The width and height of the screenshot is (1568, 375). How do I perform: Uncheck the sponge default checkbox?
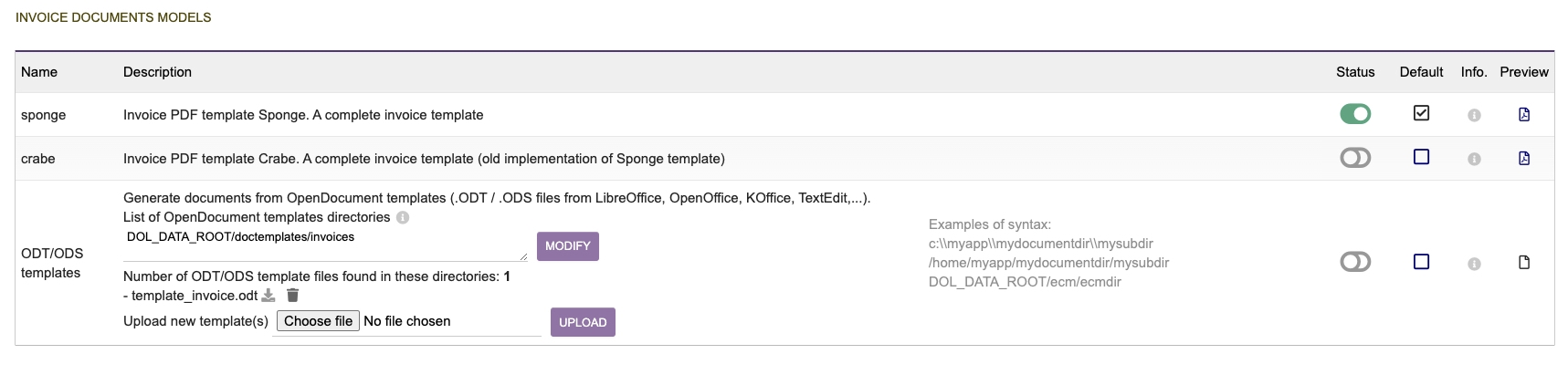[x=1421, y=113]
